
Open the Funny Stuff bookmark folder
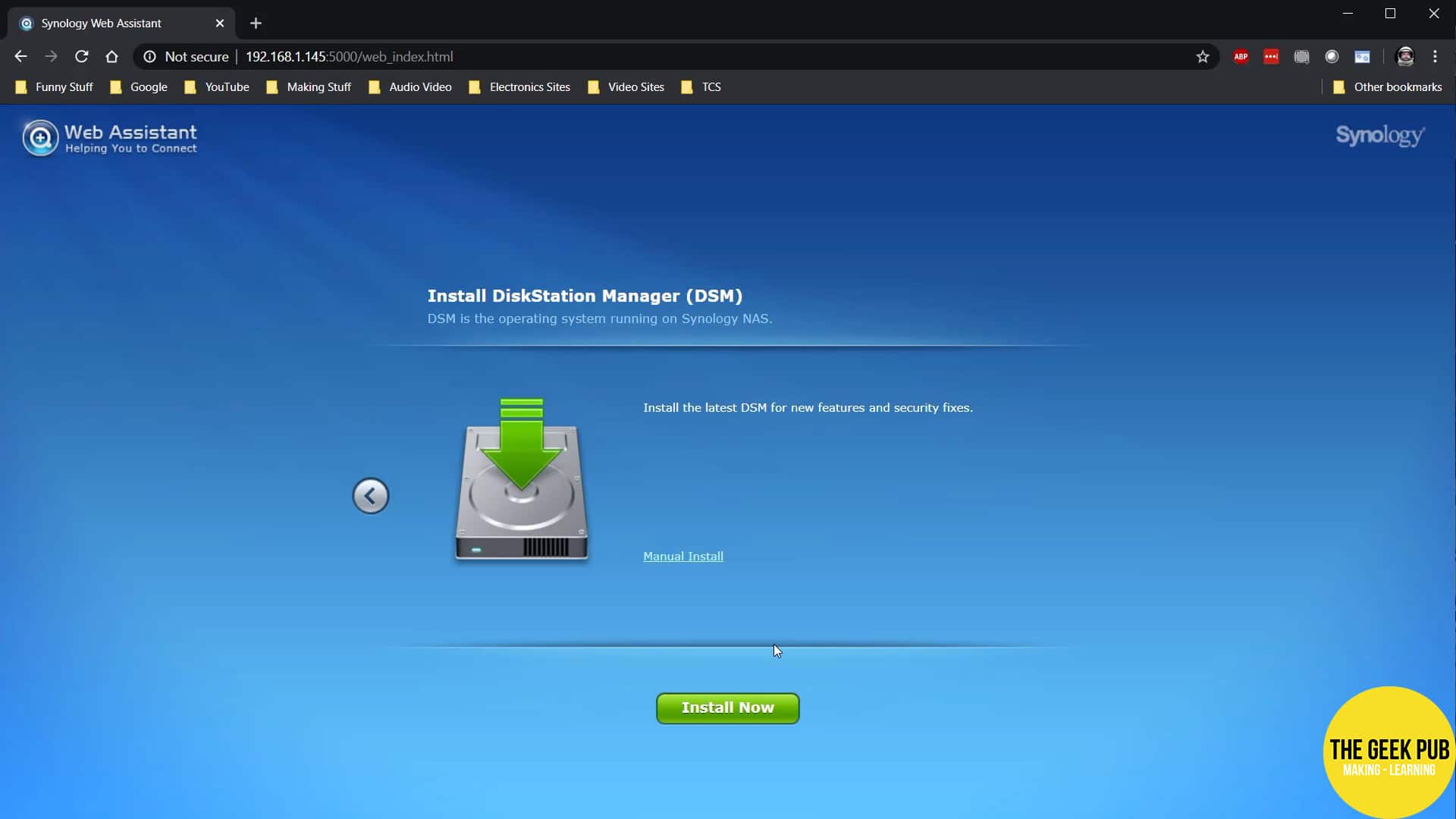click(x=55, y=86)
